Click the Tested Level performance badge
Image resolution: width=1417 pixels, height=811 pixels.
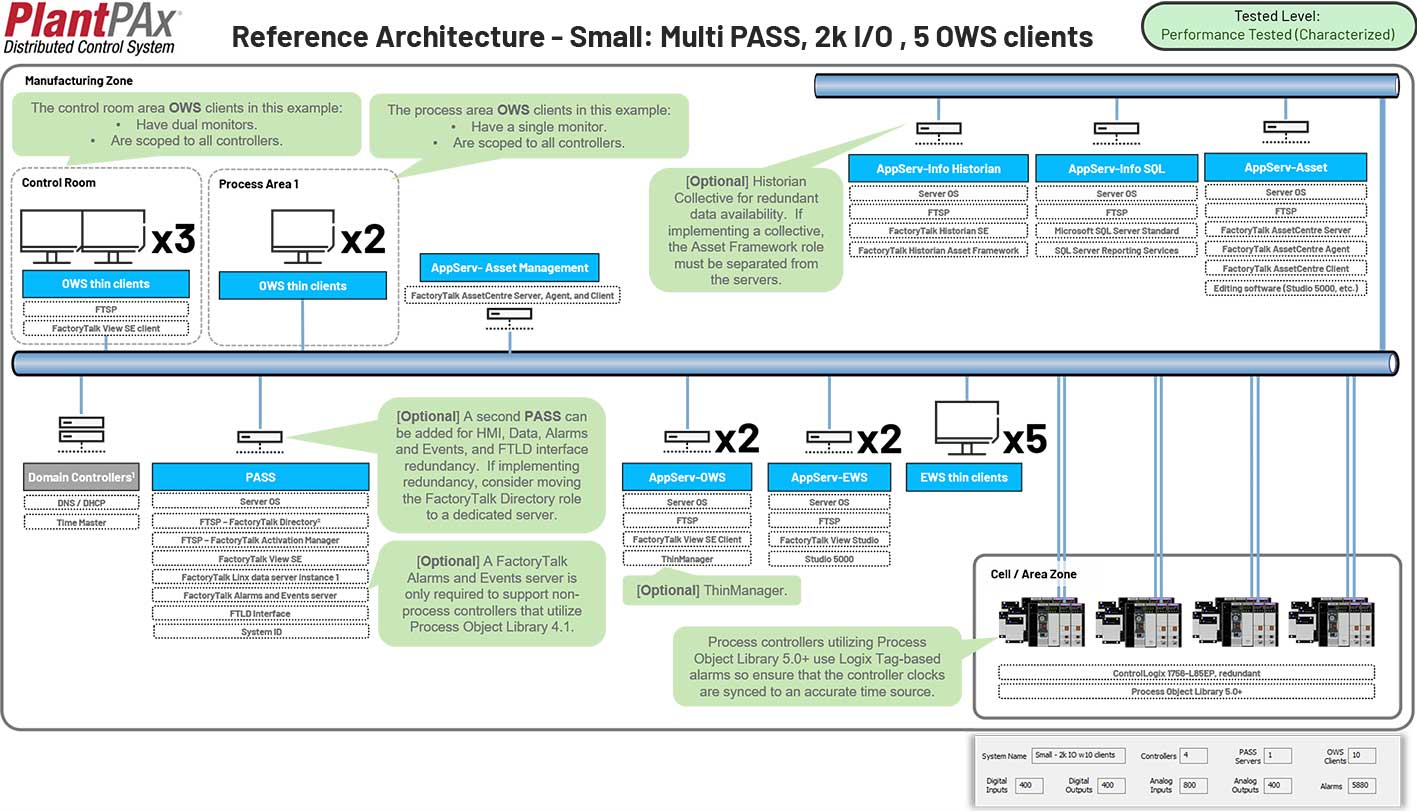(1277, 25)
